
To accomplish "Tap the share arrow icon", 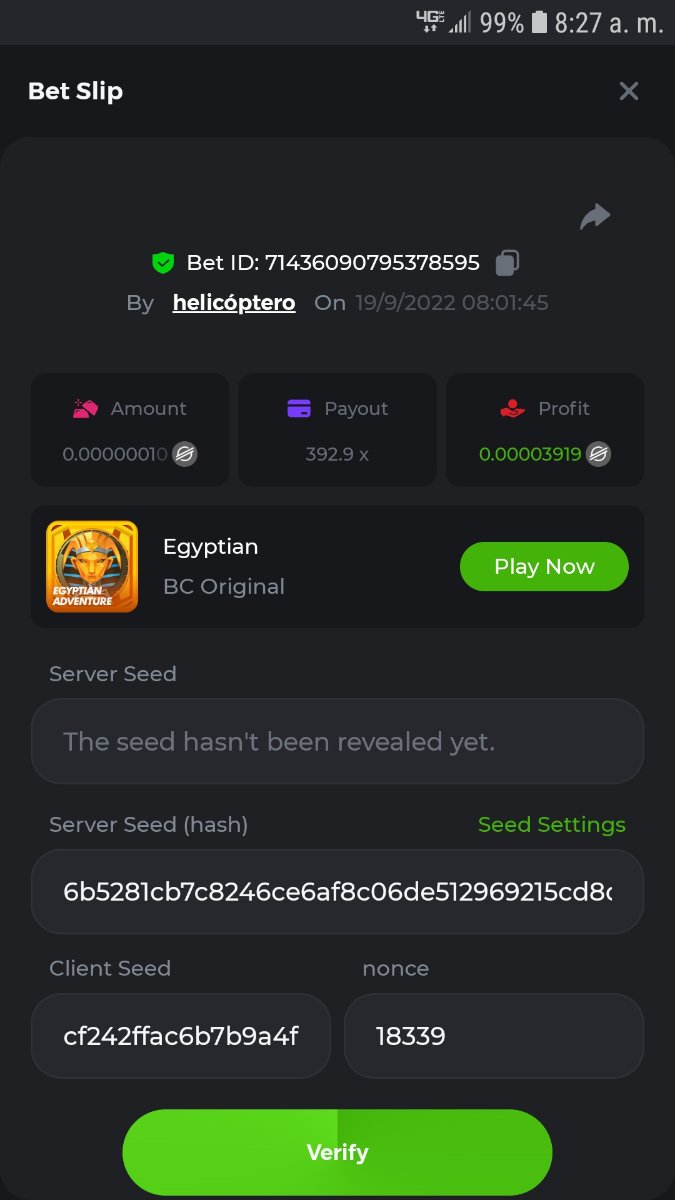I will tap(595, 216).
